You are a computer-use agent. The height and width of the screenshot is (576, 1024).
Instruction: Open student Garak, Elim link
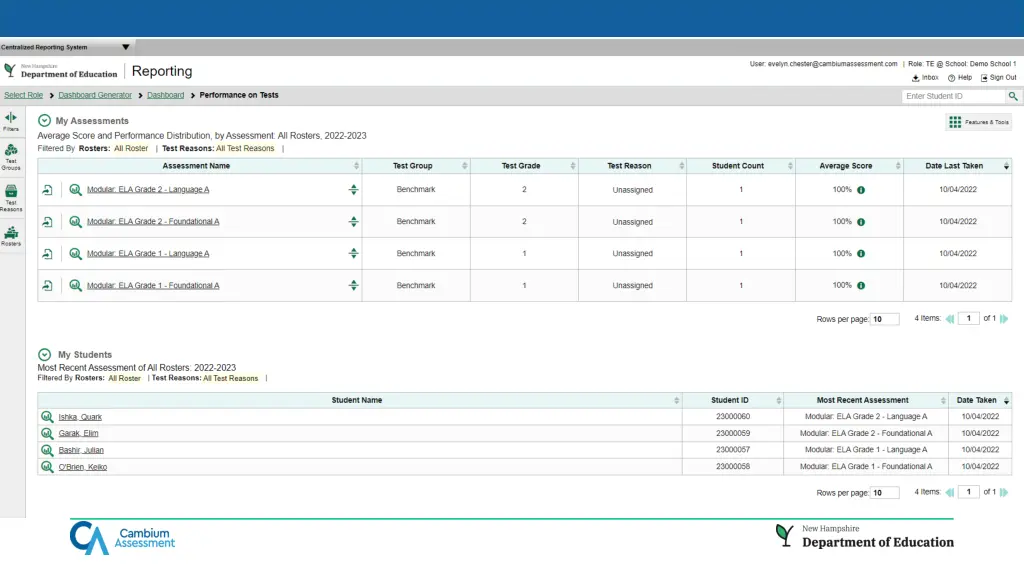pos(78,433)
